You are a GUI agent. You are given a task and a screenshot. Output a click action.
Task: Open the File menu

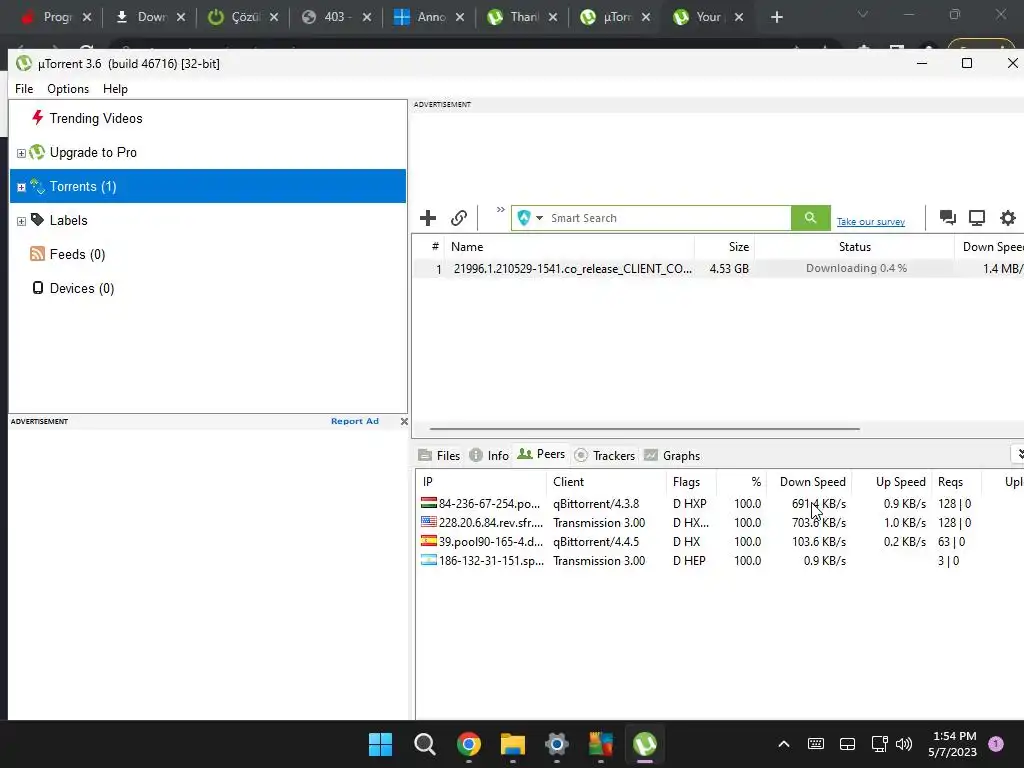pos(24,89)
